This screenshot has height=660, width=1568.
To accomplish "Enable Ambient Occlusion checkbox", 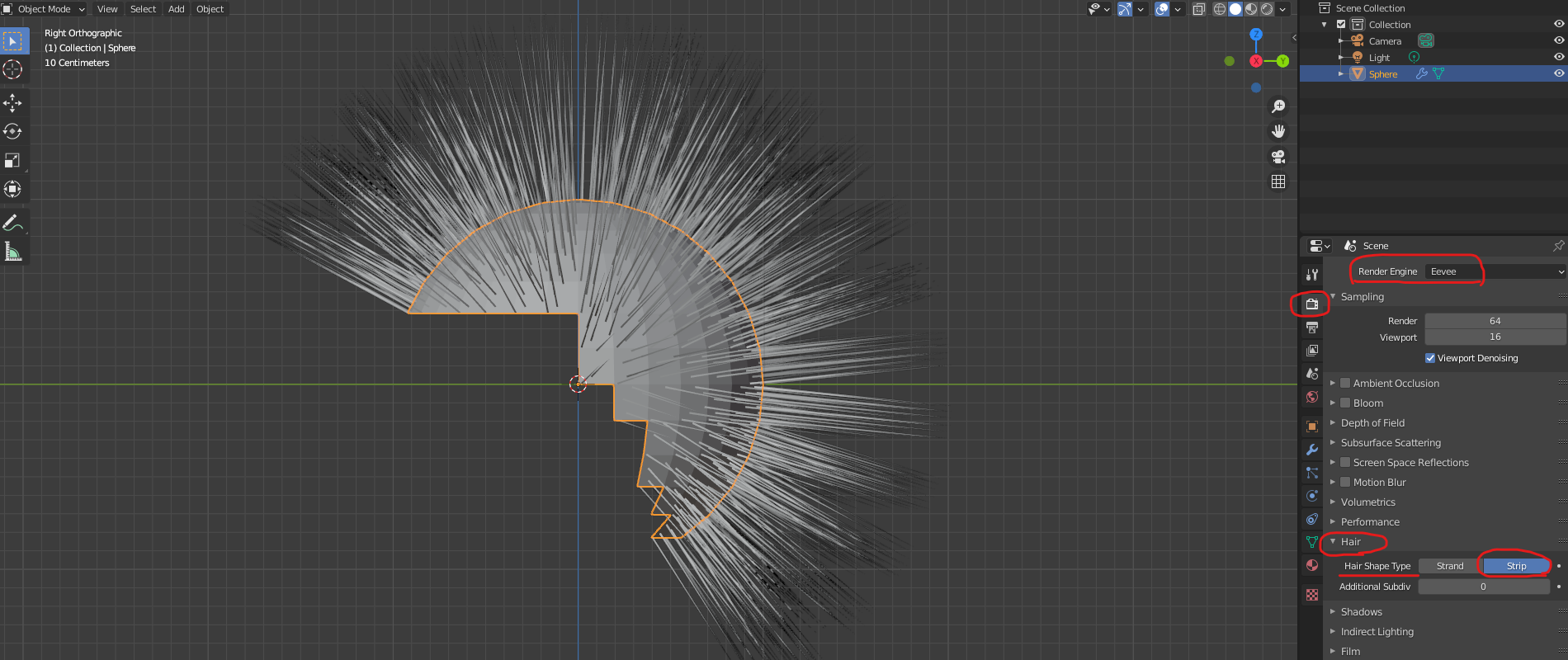I will tap(1345, 383).
